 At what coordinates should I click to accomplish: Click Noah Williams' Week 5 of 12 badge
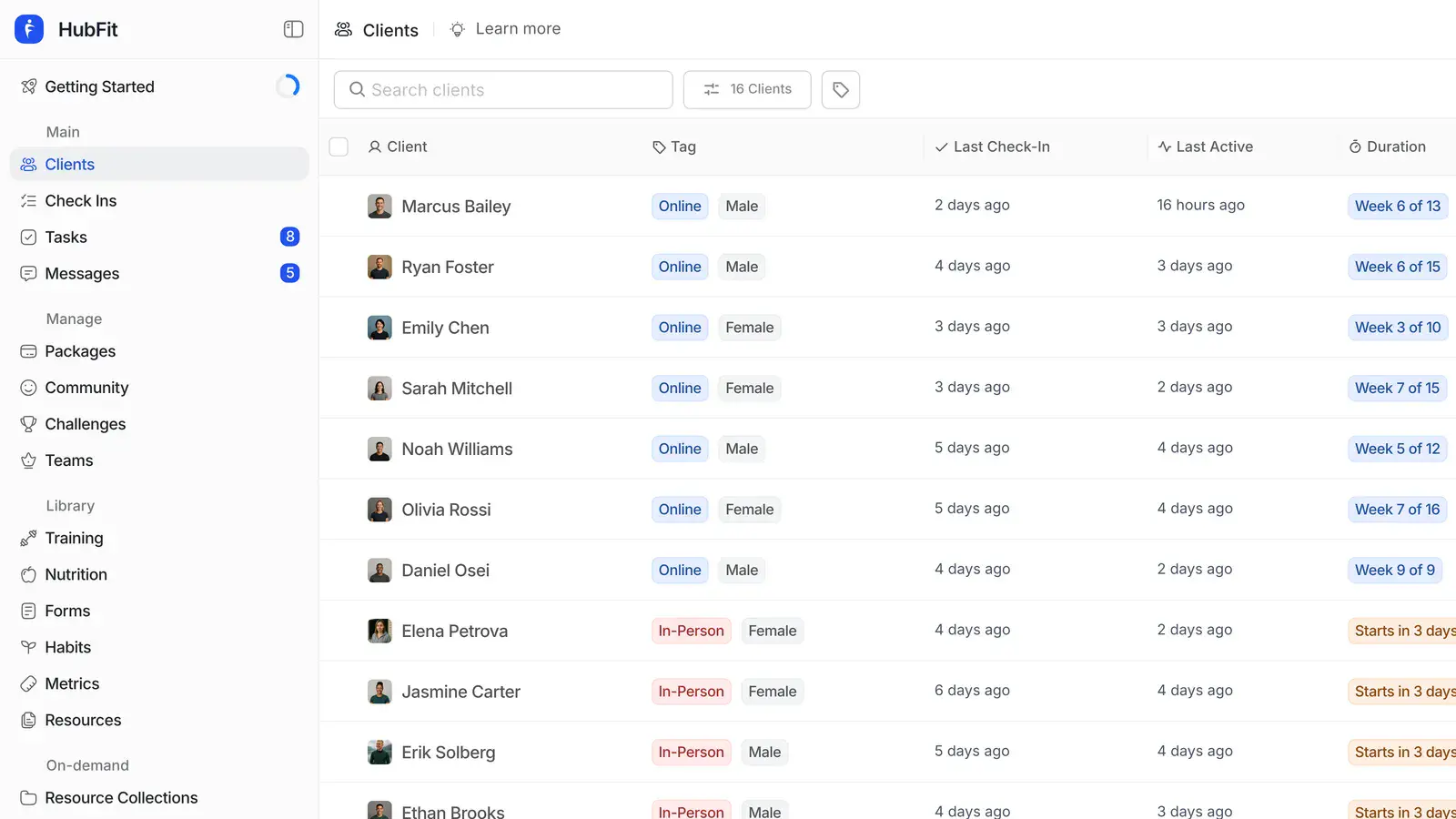tap(1398, 449)
